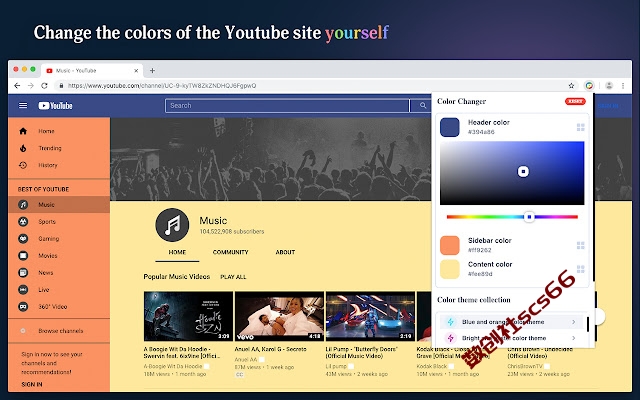Viewport: 640px width, 400px height.
Task: Switch to the COMMUNITY channel tab
Action: click(x=230, y=252)
